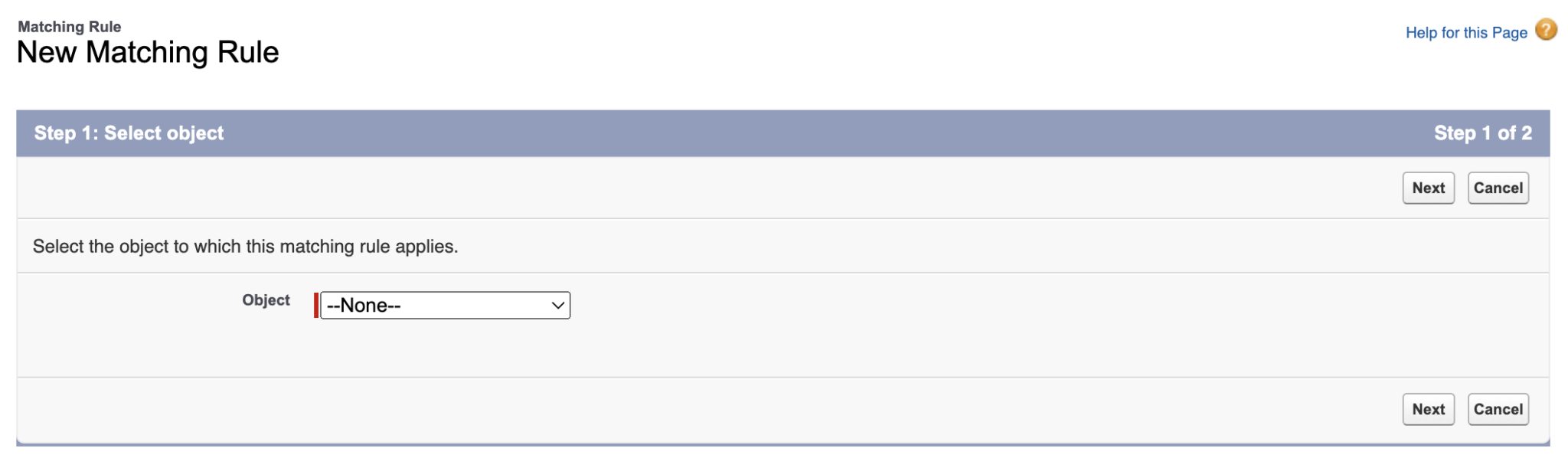Click the bottom Cancel button
1568x465 pixels.
[x=1498, y=408]
